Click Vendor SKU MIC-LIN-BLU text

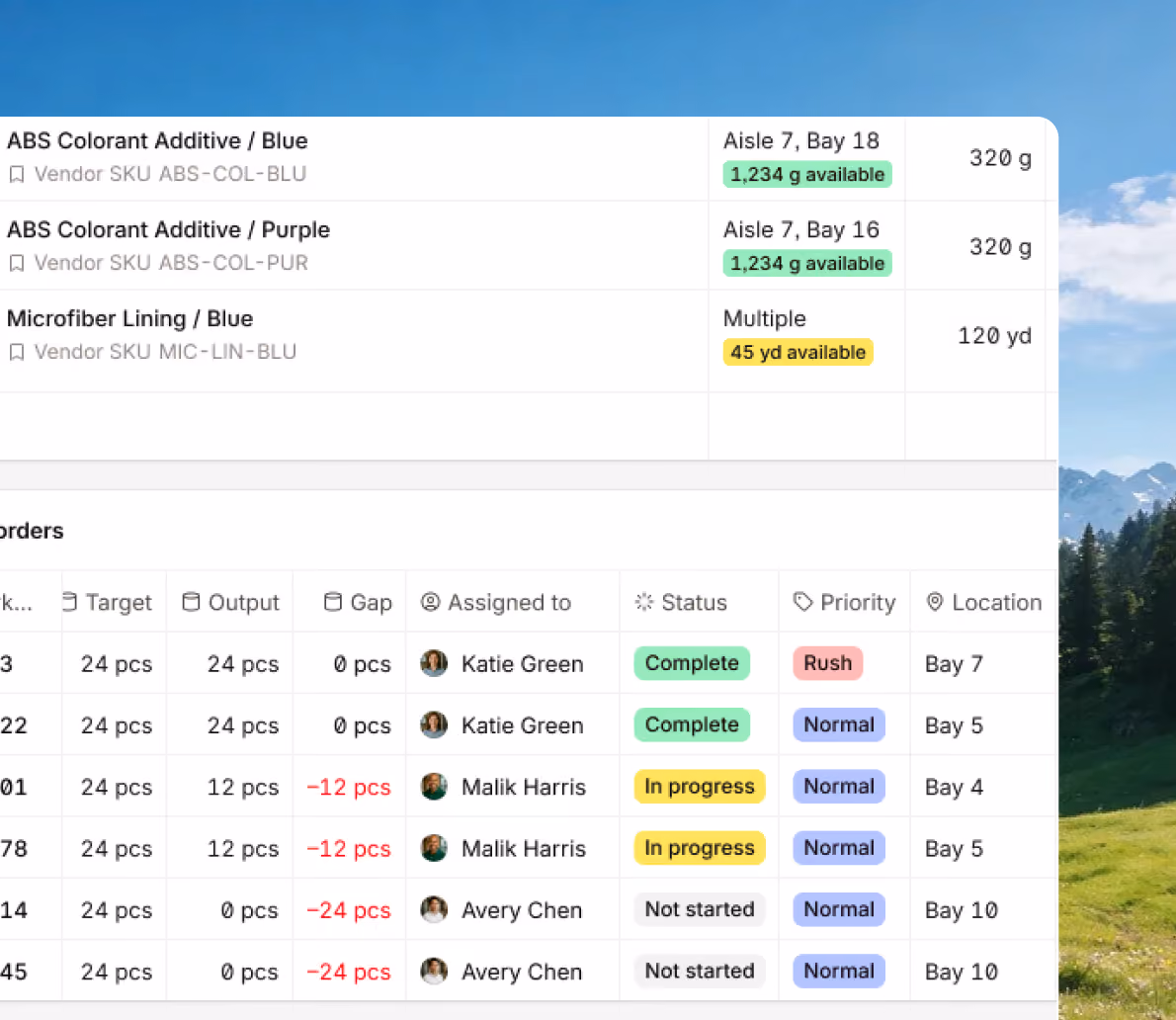[x=165, y=353]
